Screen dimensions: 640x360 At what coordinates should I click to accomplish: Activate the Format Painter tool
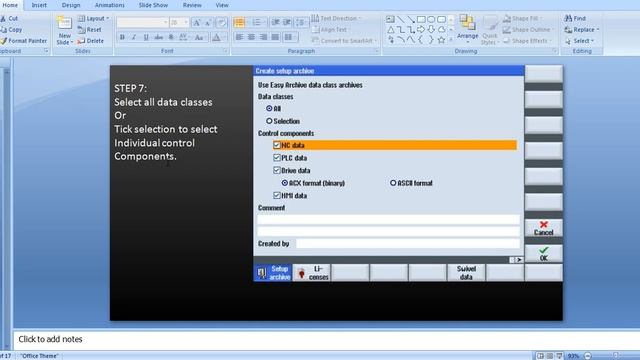click(23, 41)
